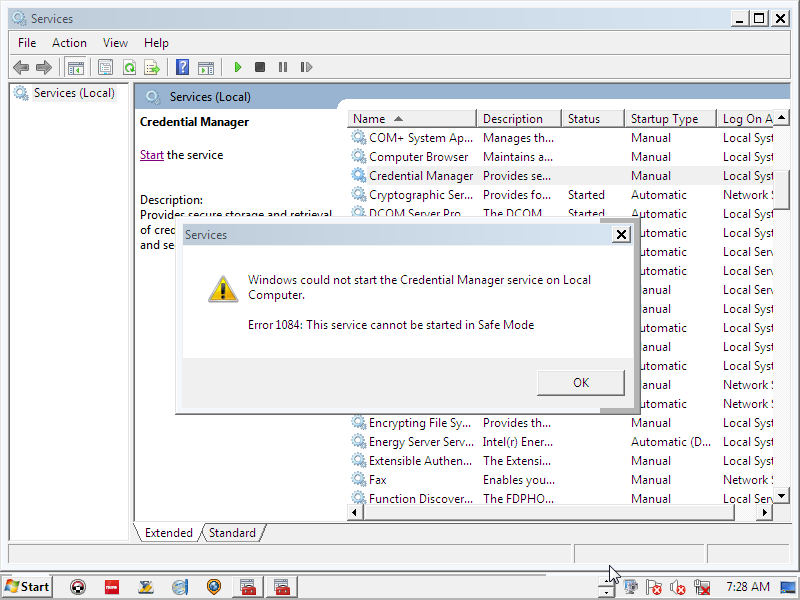
Task: Click the 7:28 AM clock
Action: (747, 587)
